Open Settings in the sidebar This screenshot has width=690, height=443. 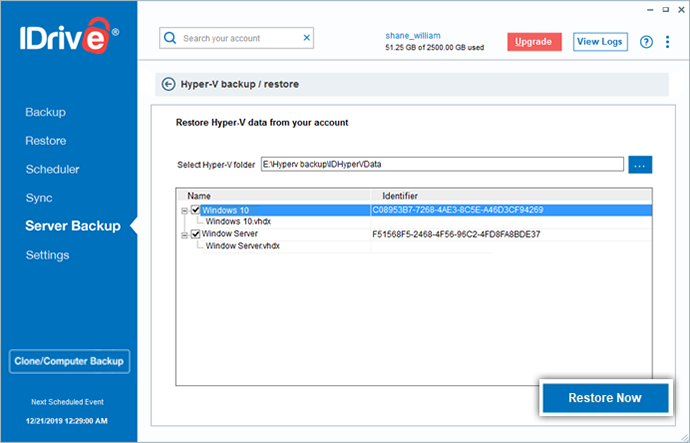[47, 255]
